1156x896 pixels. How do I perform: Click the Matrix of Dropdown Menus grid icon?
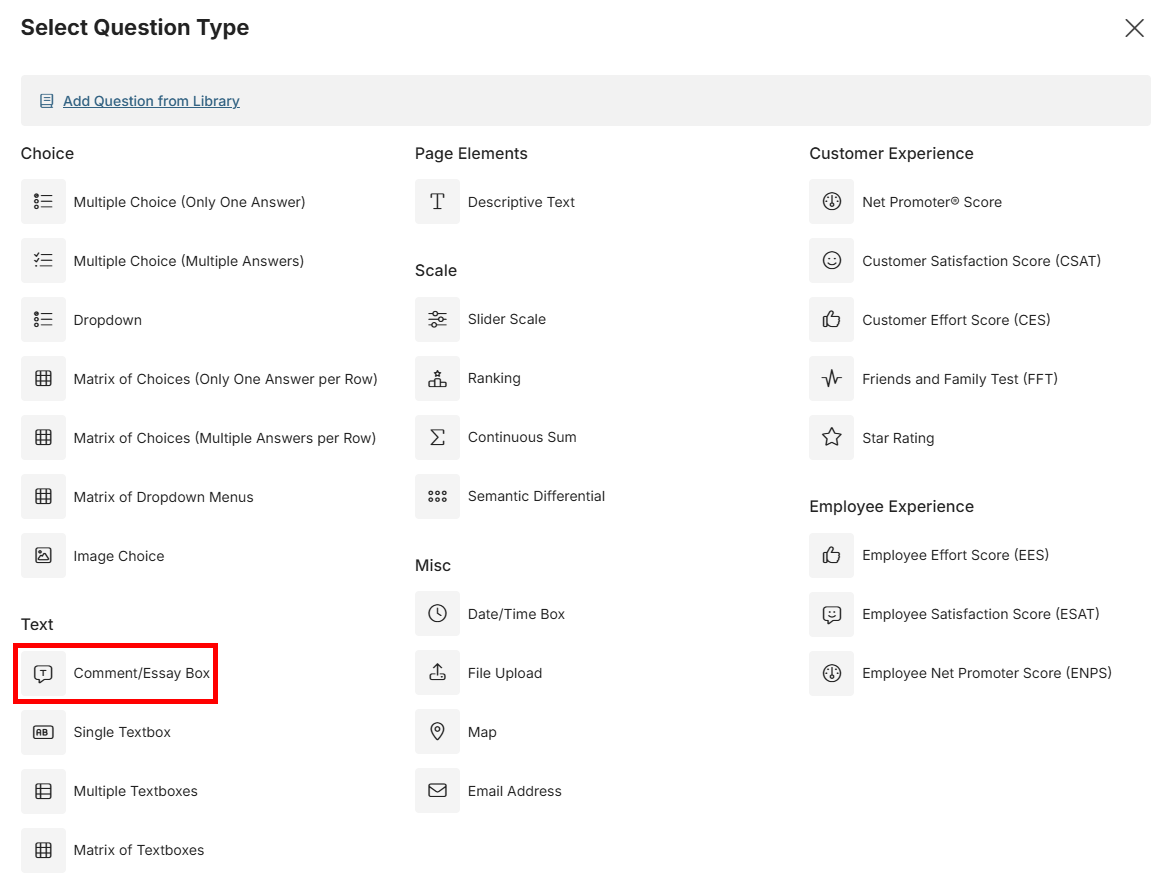pos(43,496)
